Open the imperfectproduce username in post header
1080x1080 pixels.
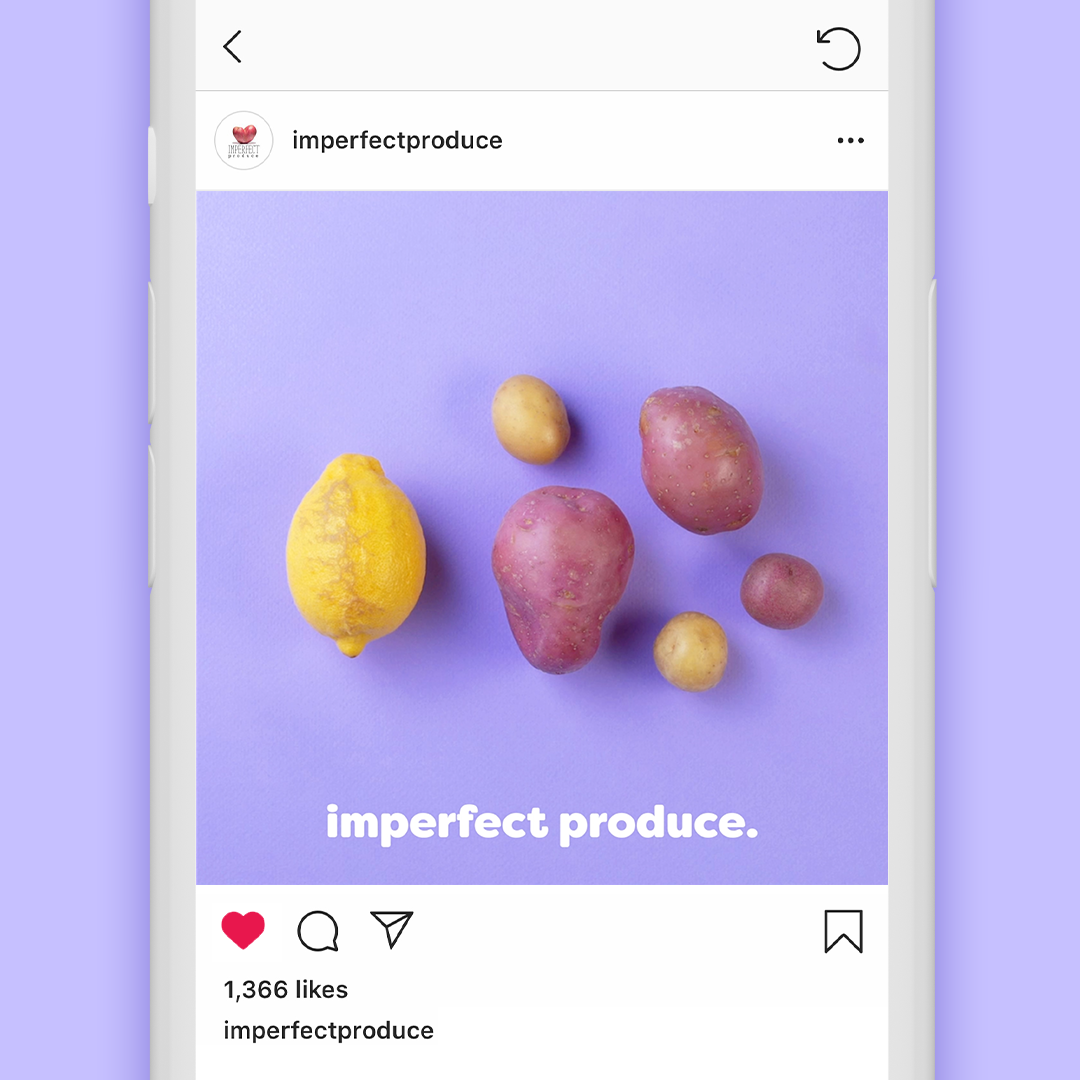pyautogui.click(x=397, y=141)
